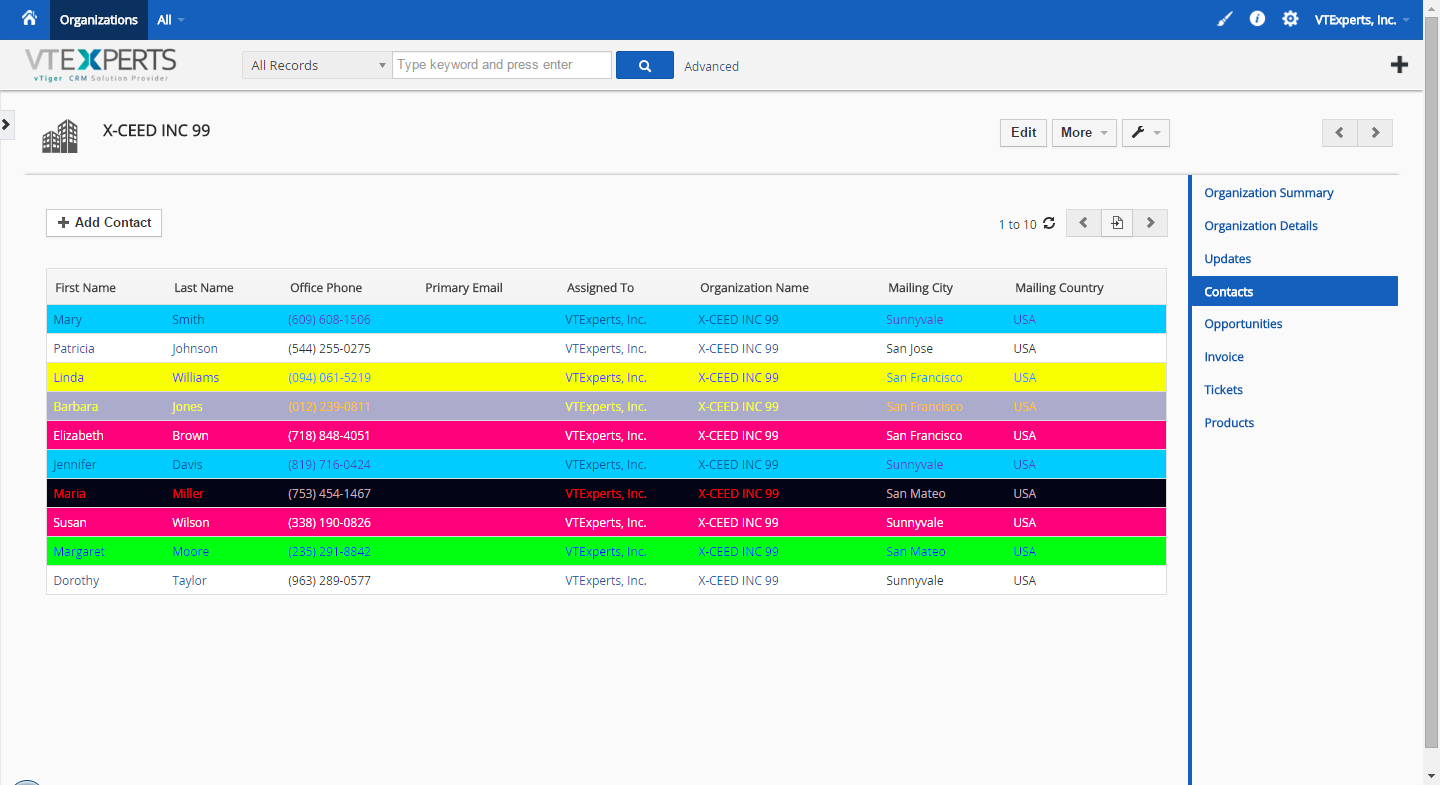Click last name Williams
1440x785 pixels.
click(195, 378)
